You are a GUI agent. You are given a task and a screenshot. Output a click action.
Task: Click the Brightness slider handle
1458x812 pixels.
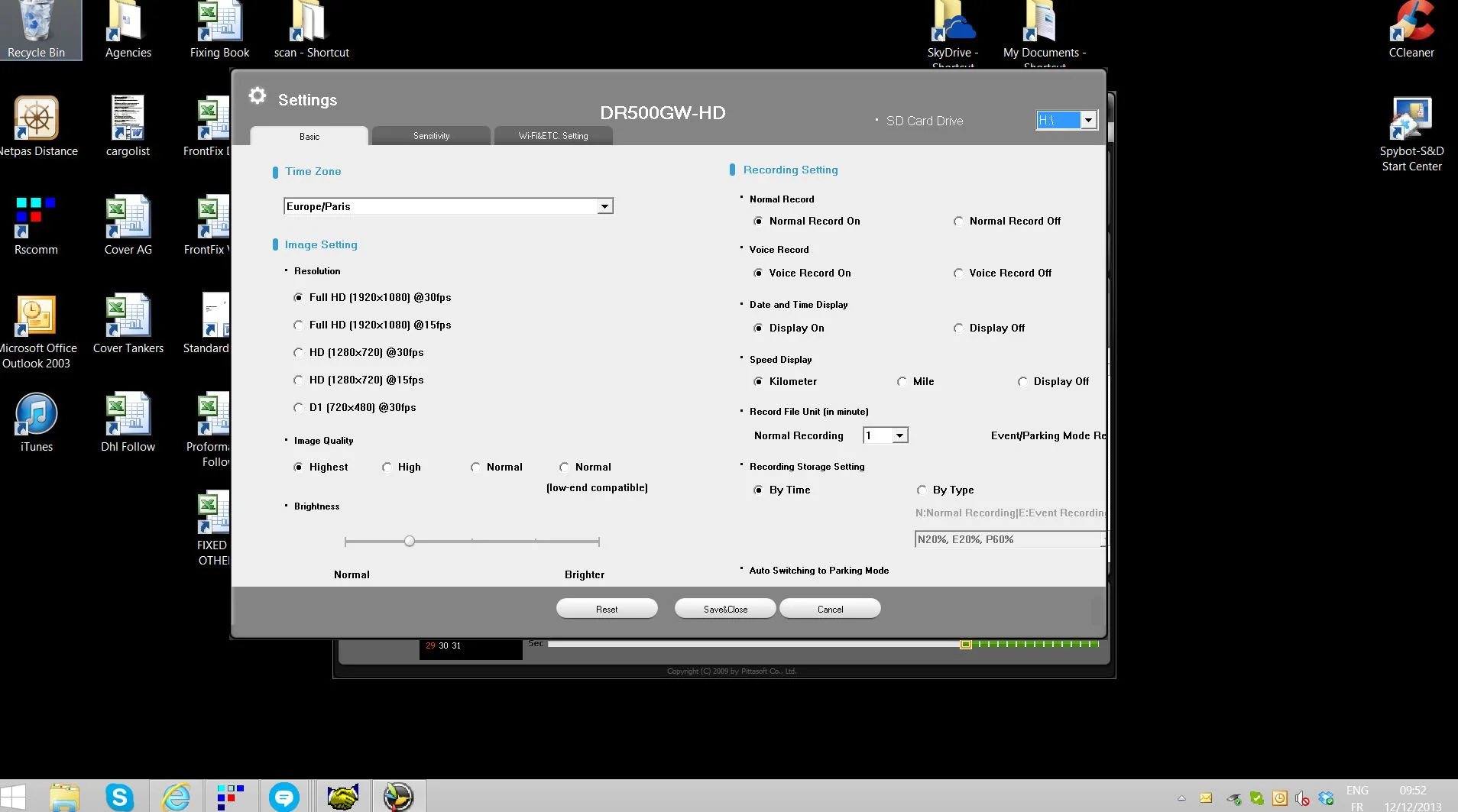[410, 542]
